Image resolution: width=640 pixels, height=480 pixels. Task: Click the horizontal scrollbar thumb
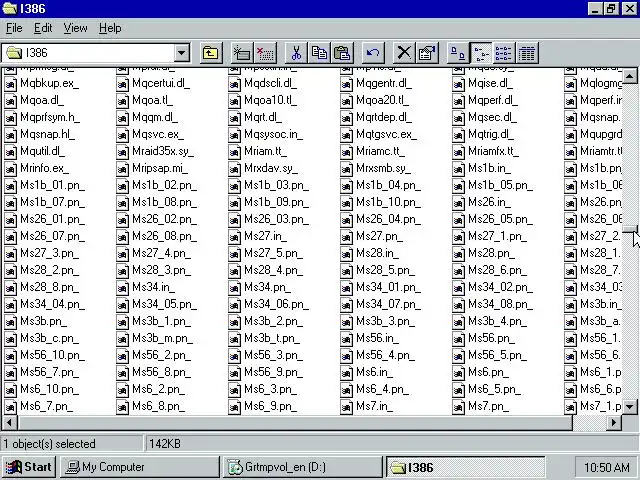click(295, 423)
